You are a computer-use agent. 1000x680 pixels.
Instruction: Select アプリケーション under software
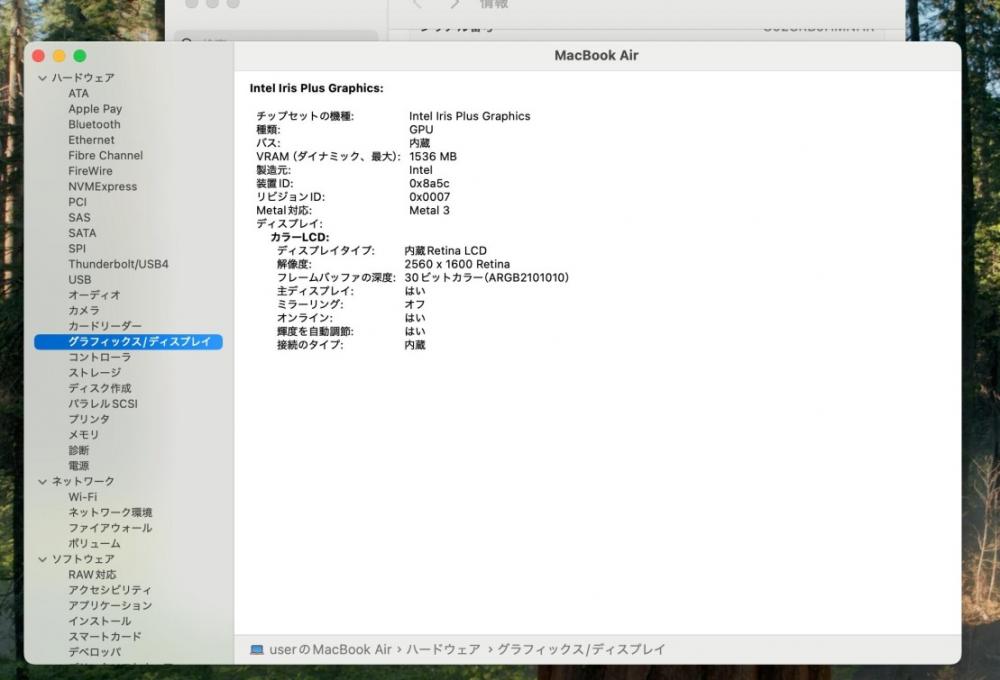(x=110, y=606)
